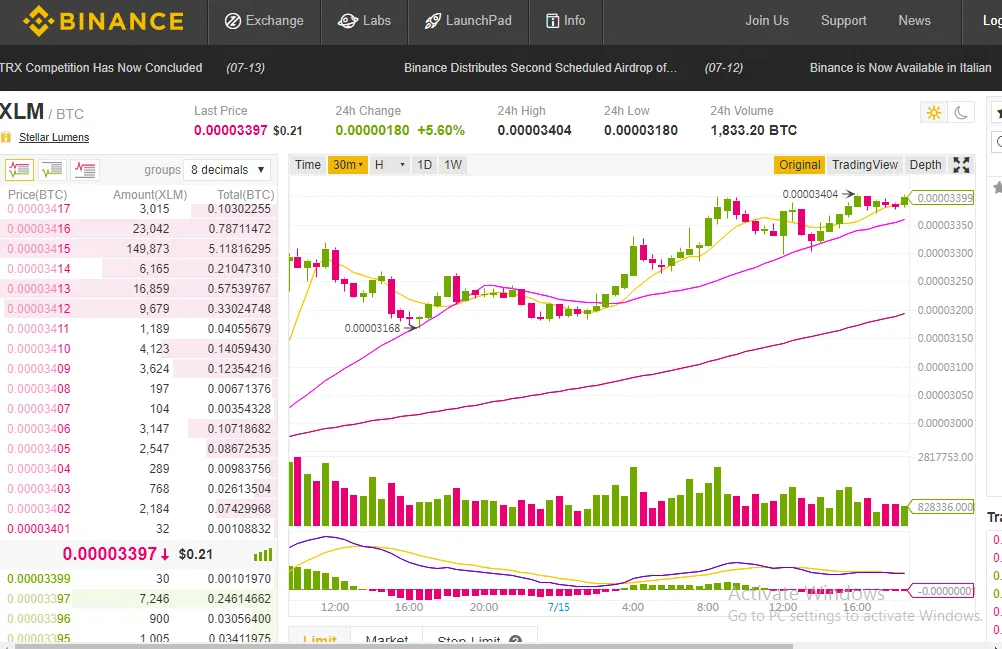Click total 0.78711472 in order book

tap(240, 229)
